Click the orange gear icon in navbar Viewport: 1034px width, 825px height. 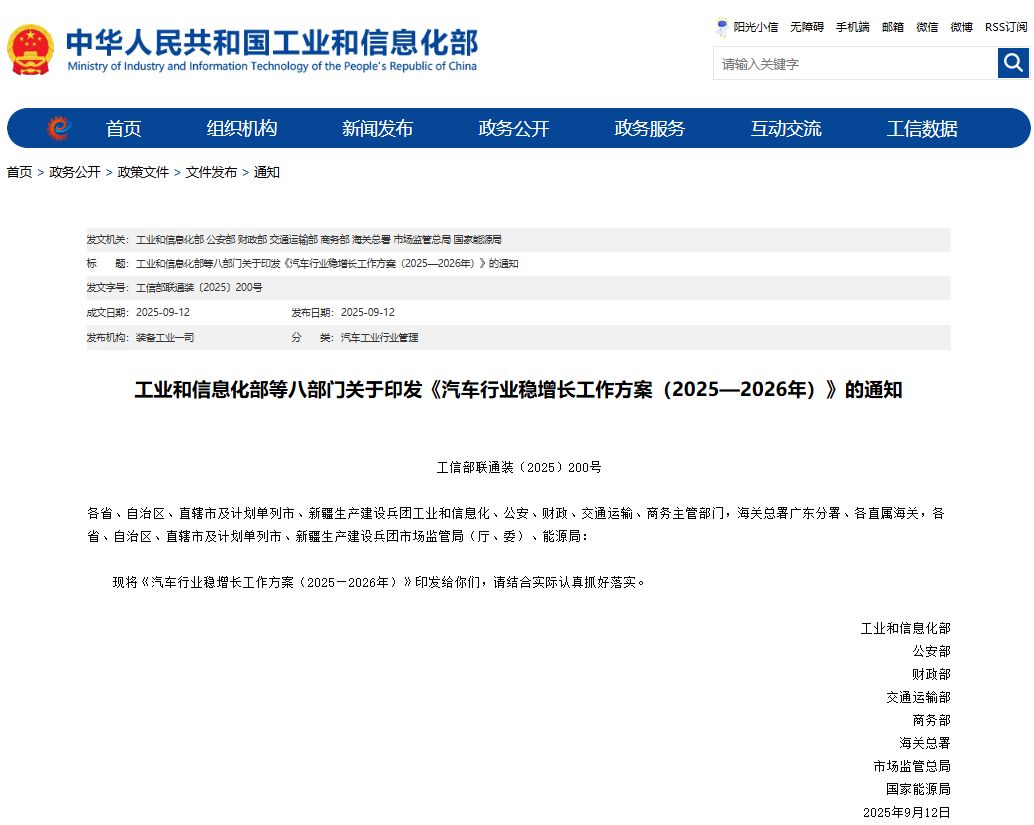pos(59,128)
